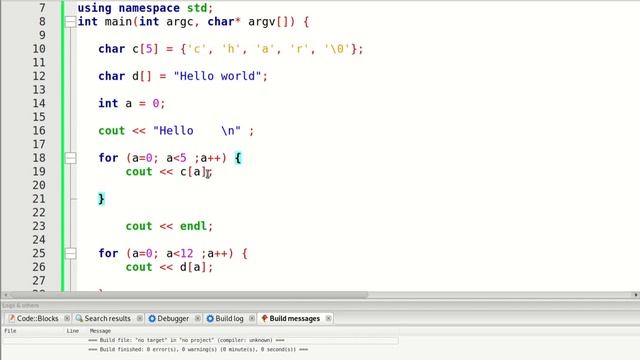Select the Build messages tab
640x360 pixels.
294,318
